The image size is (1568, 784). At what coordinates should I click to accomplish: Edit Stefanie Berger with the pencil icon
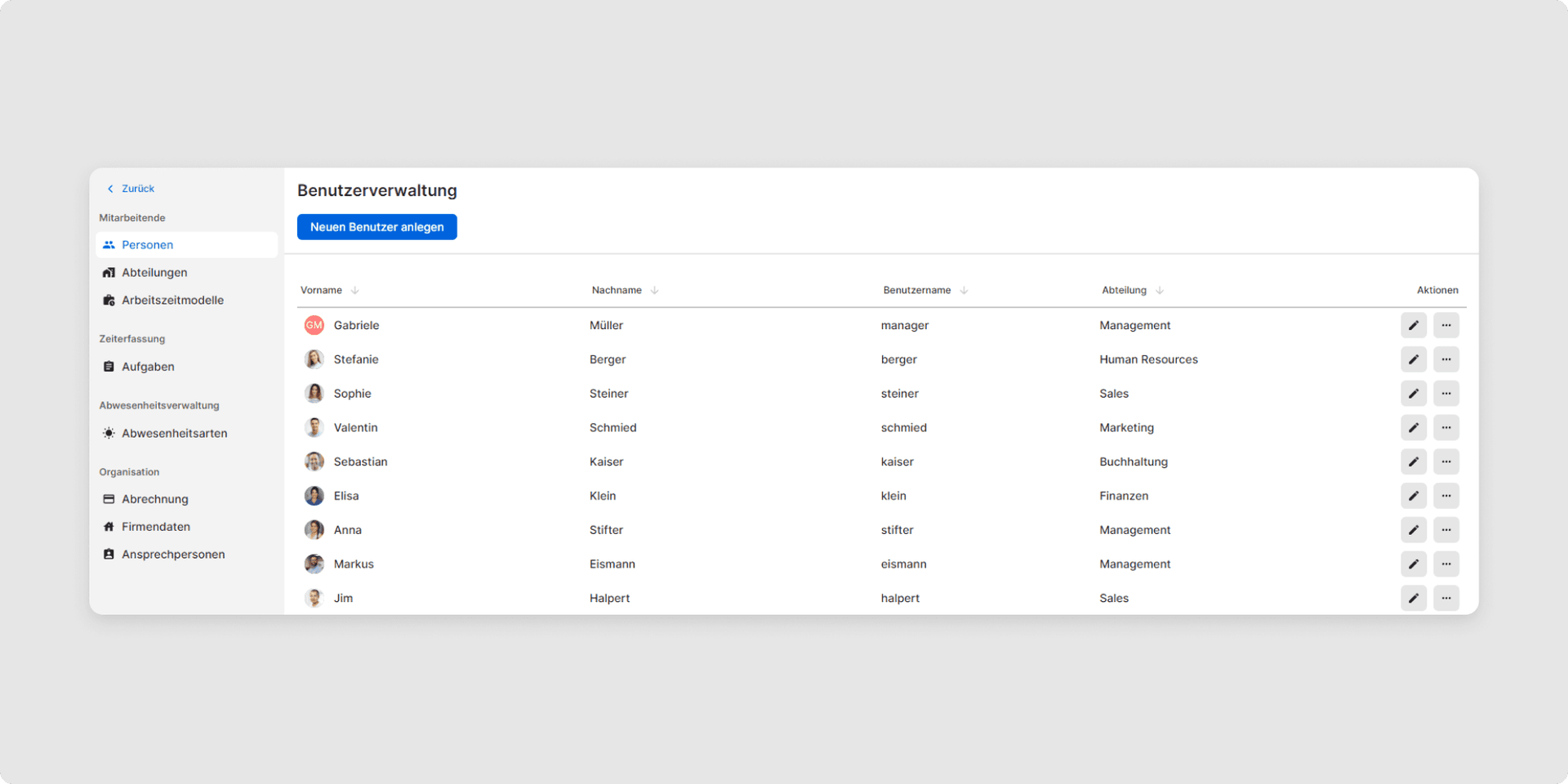coord(1414,359)
